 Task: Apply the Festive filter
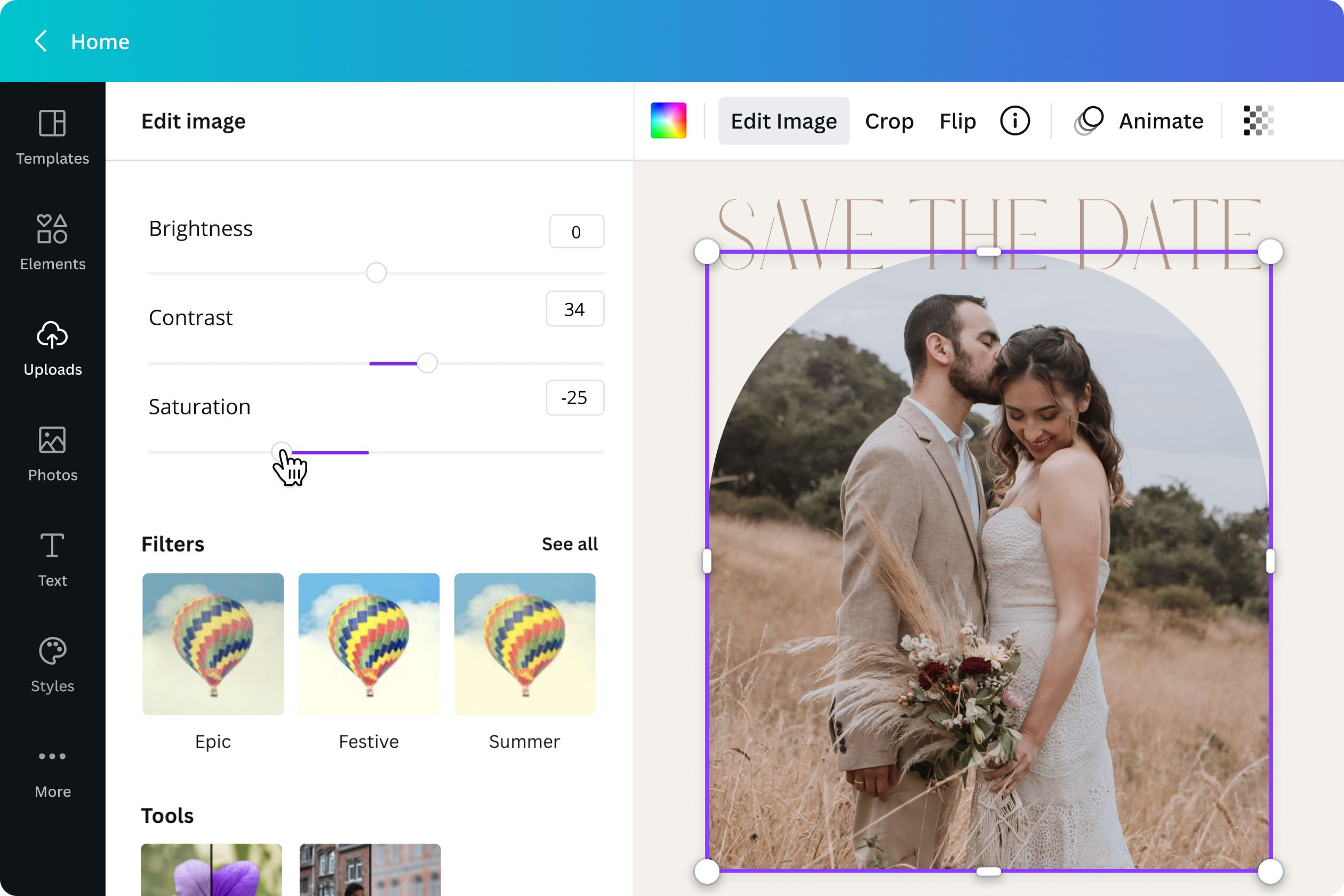pyautogui.click(x=369, y=645)
